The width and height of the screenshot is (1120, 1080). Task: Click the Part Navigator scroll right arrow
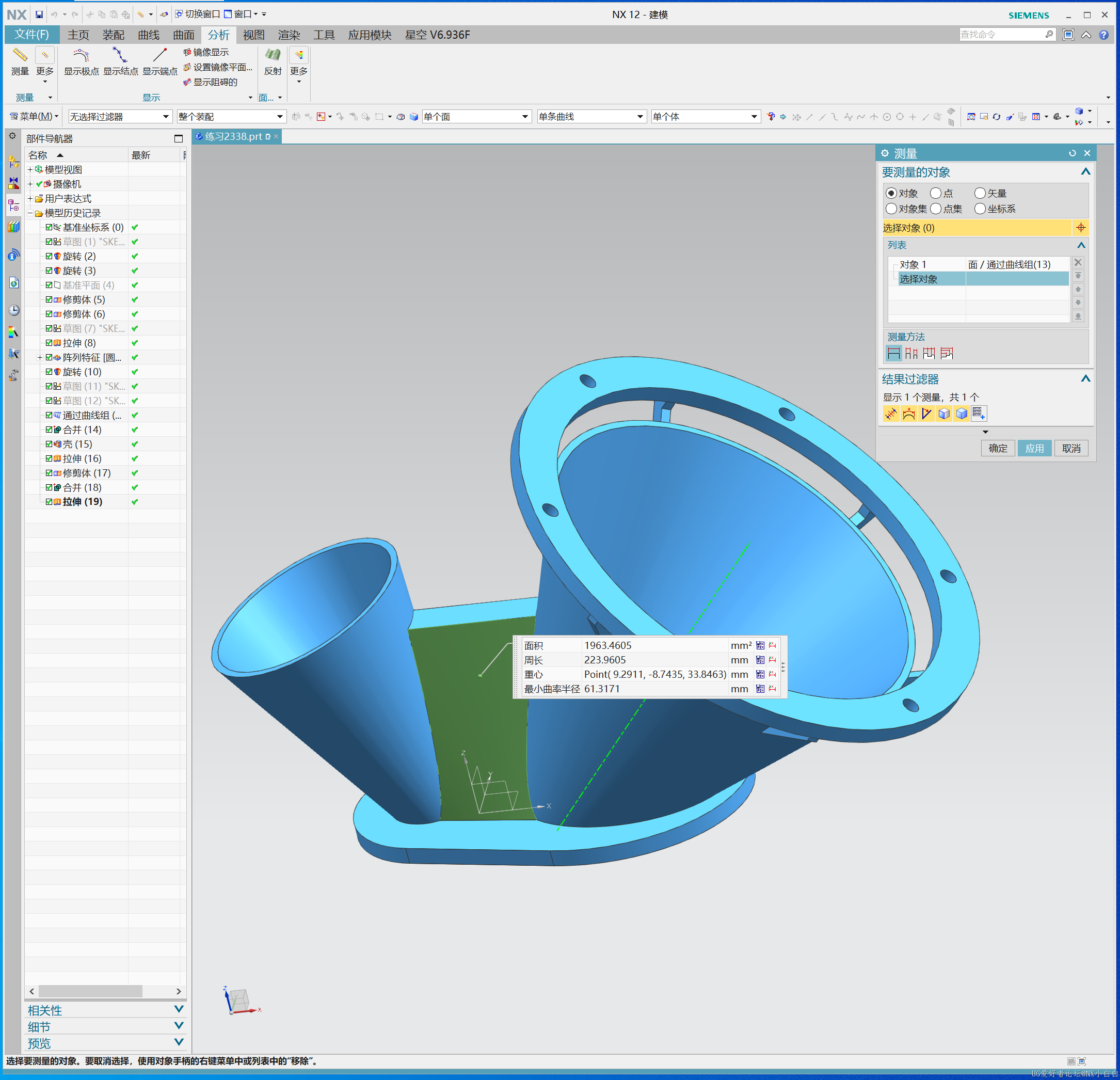point(178,991)
